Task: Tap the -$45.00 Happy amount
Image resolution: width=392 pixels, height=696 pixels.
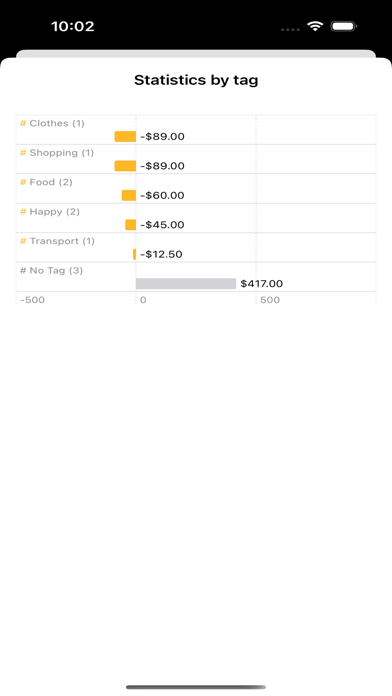Action: 162,225
